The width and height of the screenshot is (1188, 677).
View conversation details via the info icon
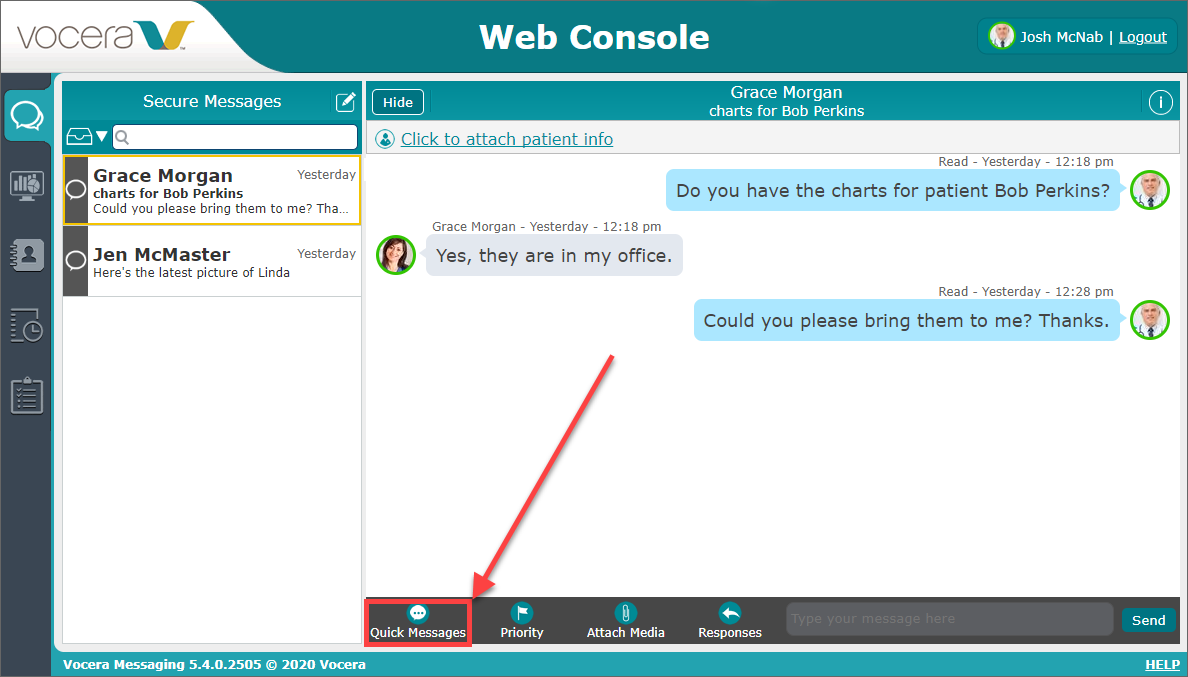(1161, 101)
